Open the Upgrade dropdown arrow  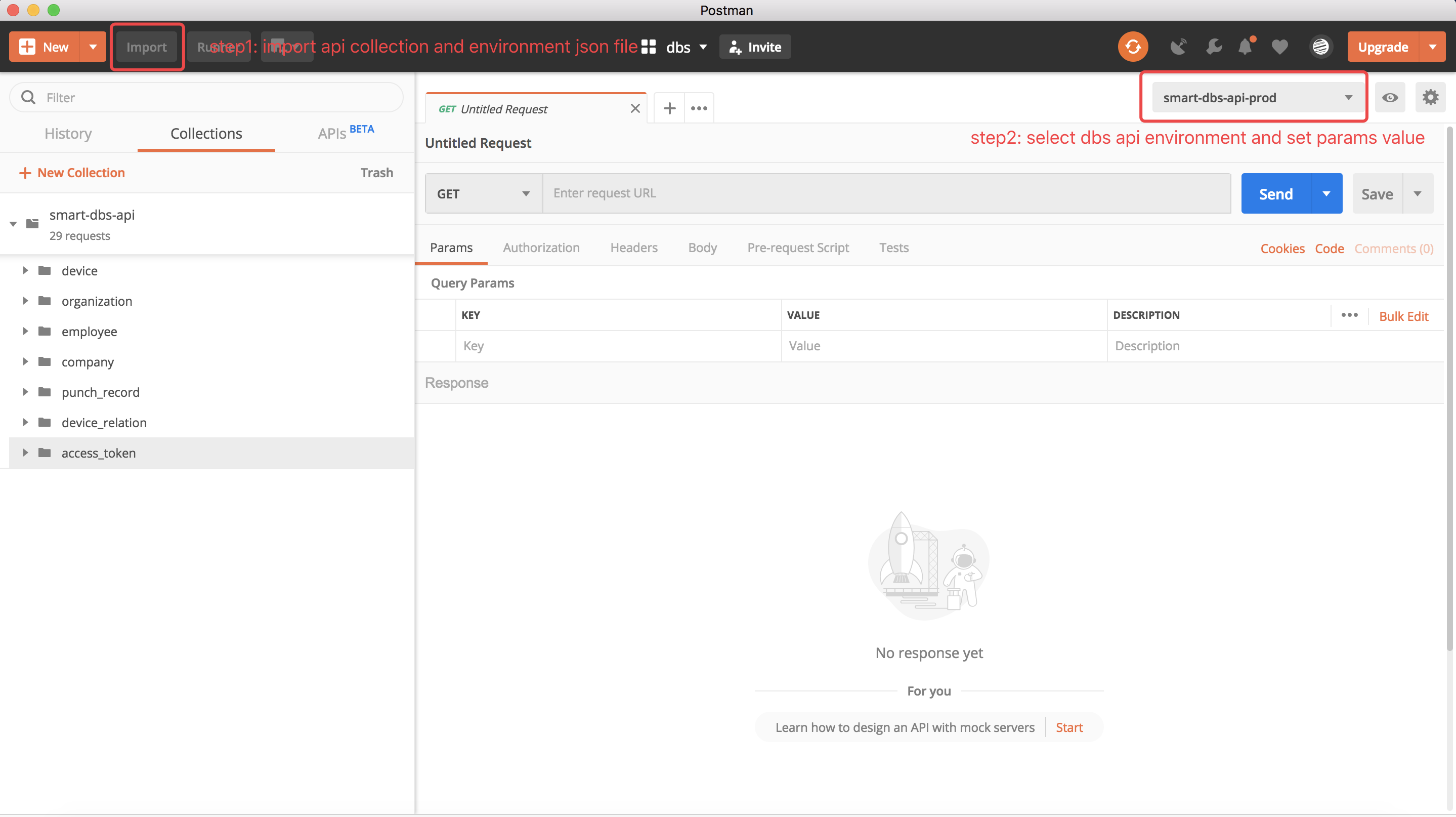[1432, 47]
